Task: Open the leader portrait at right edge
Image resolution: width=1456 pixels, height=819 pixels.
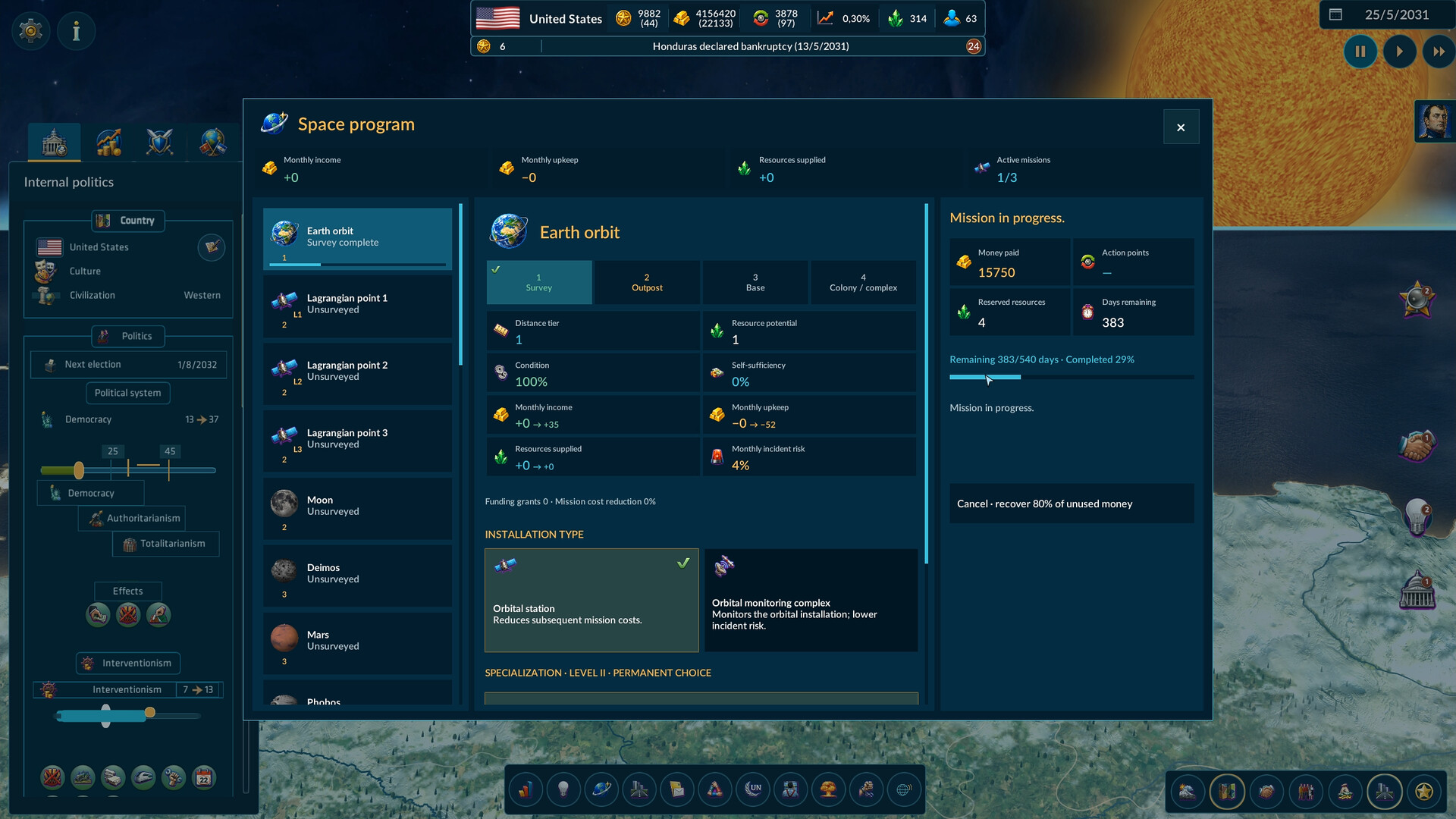Action: (x=1435, y=121)
